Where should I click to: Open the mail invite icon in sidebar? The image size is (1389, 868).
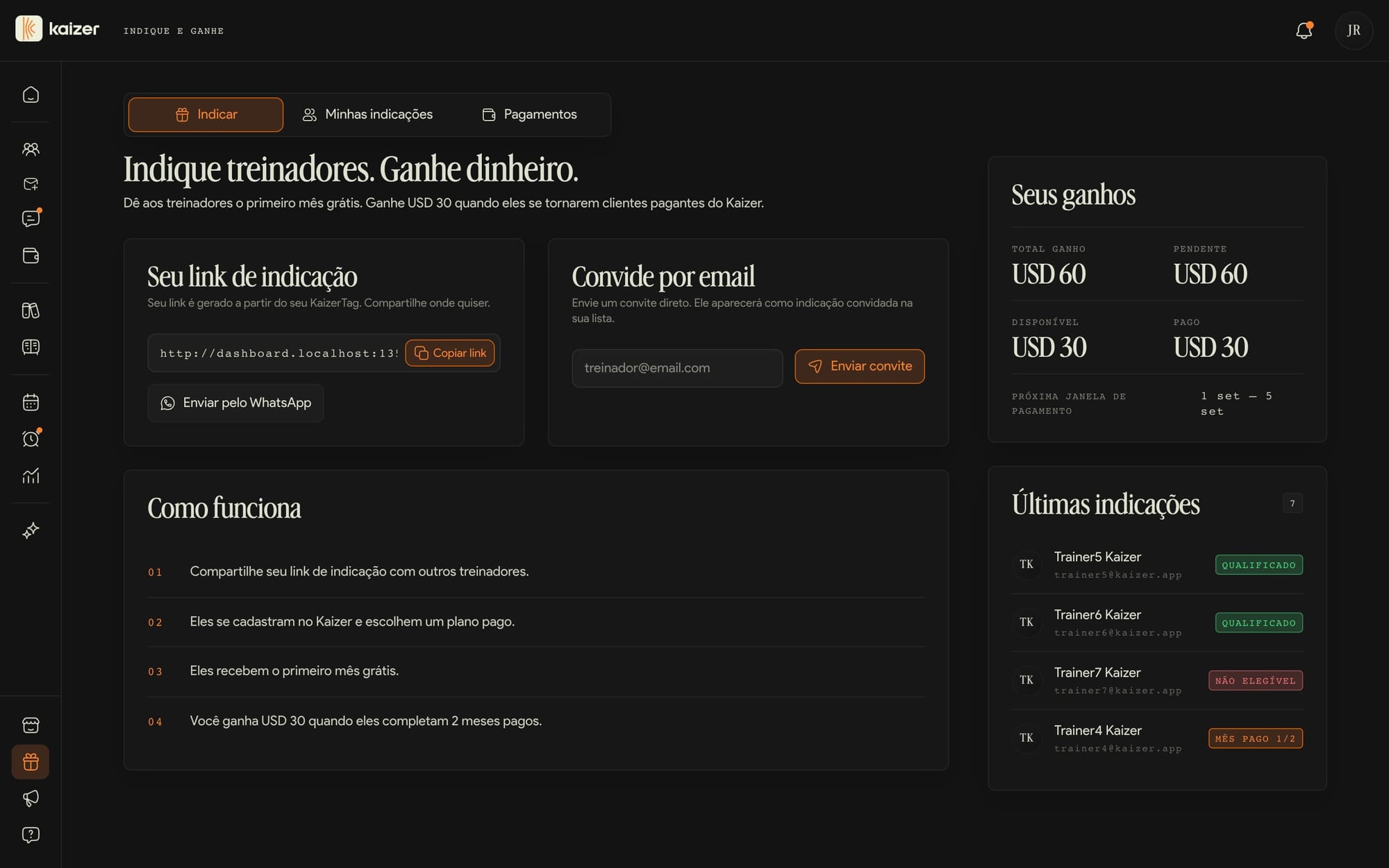(31, 184)
